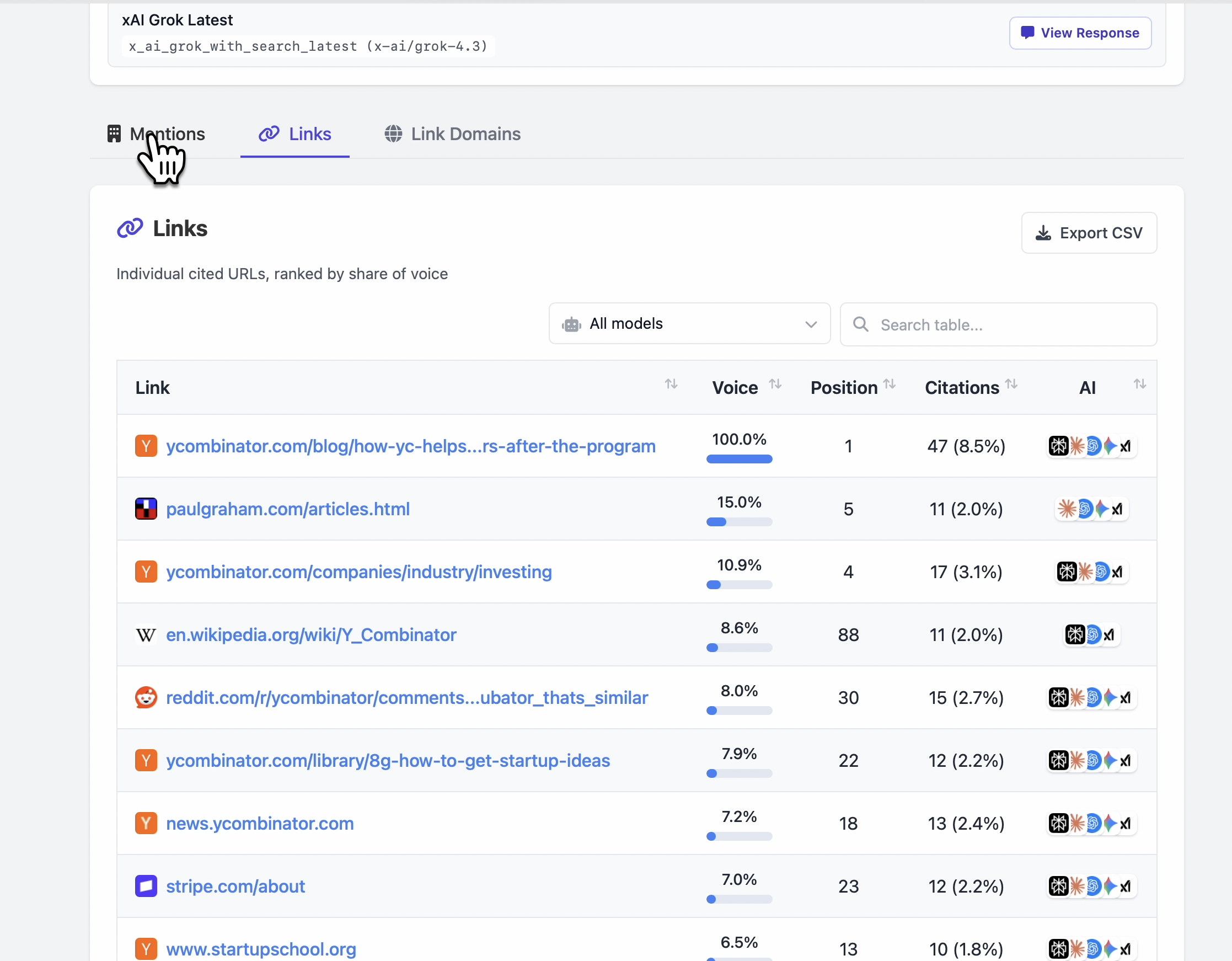Click the xAI Grok Latest model name
Viewport: 1232px width, 961px height.
pyautogui.click(x=177, y=20)
